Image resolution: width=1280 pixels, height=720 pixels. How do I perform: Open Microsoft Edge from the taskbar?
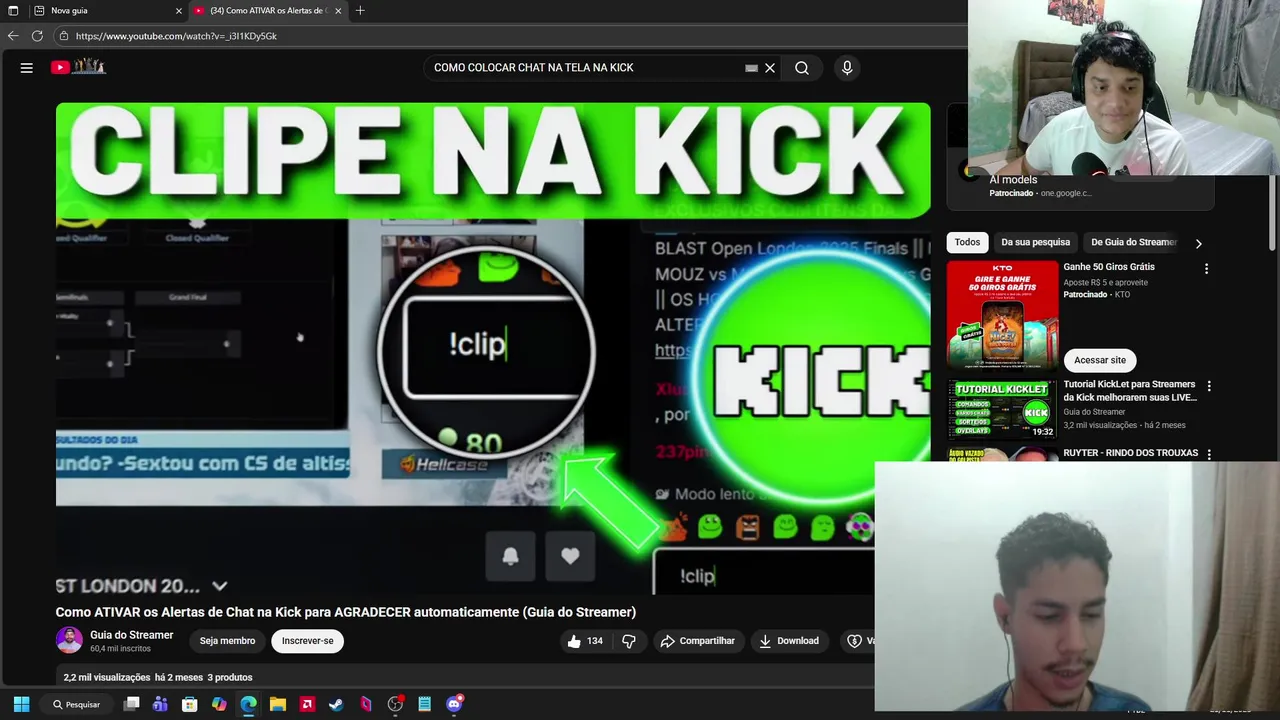click(248, 704)
